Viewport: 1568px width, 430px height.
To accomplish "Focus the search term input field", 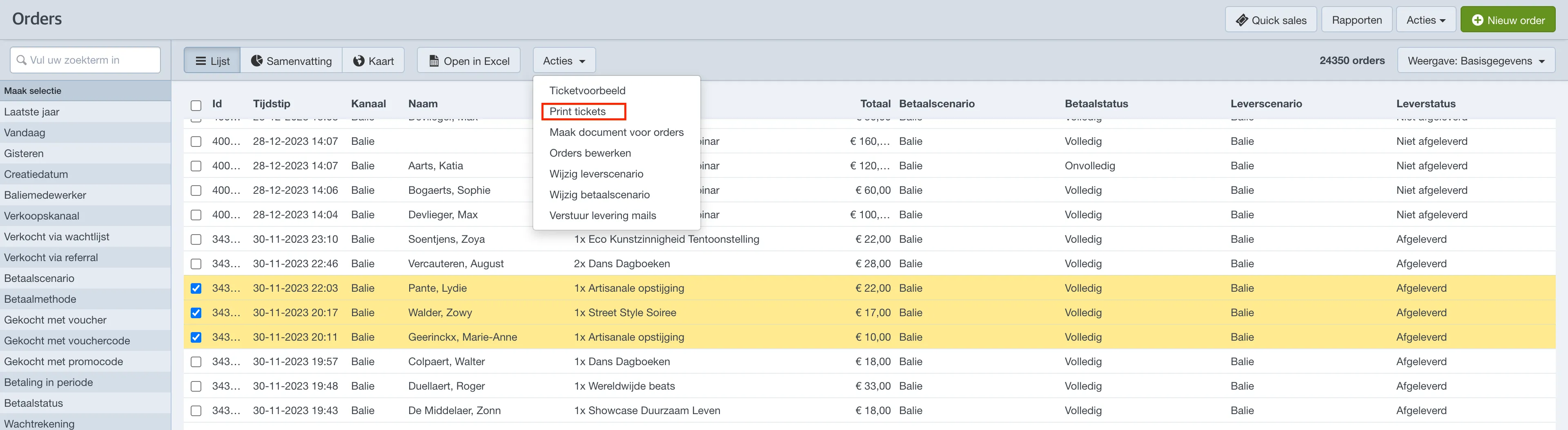I will [86, 60].
